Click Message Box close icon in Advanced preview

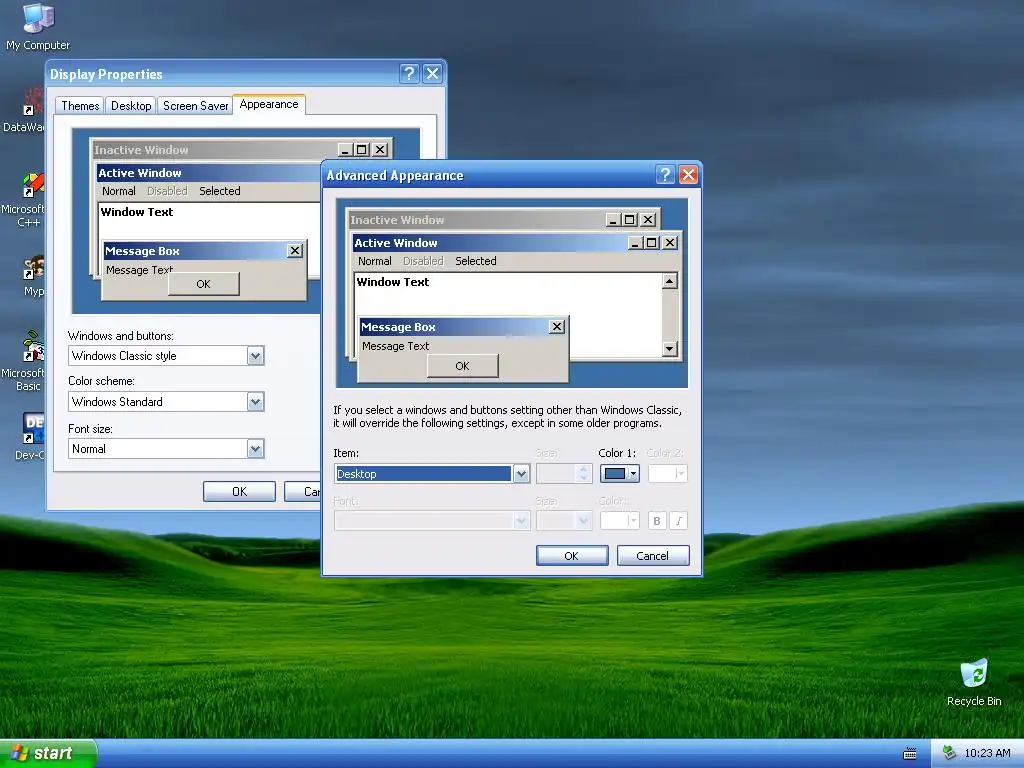click(556, 327)
